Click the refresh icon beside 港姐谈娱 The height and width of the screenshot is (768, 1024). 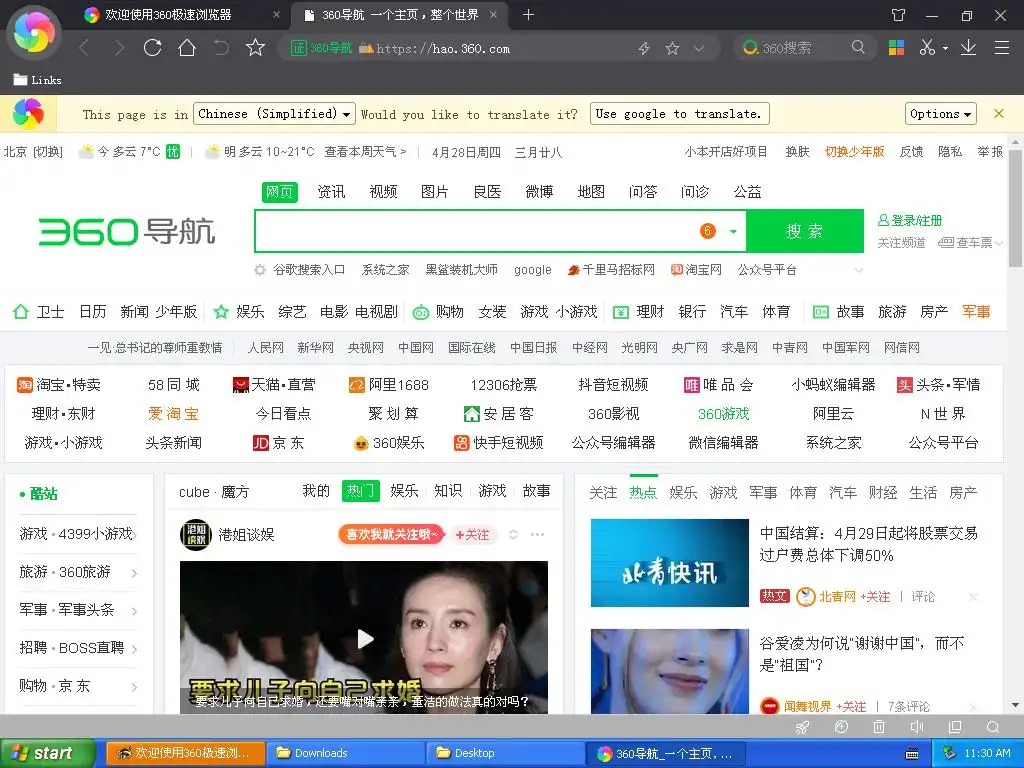click(513, 534)
